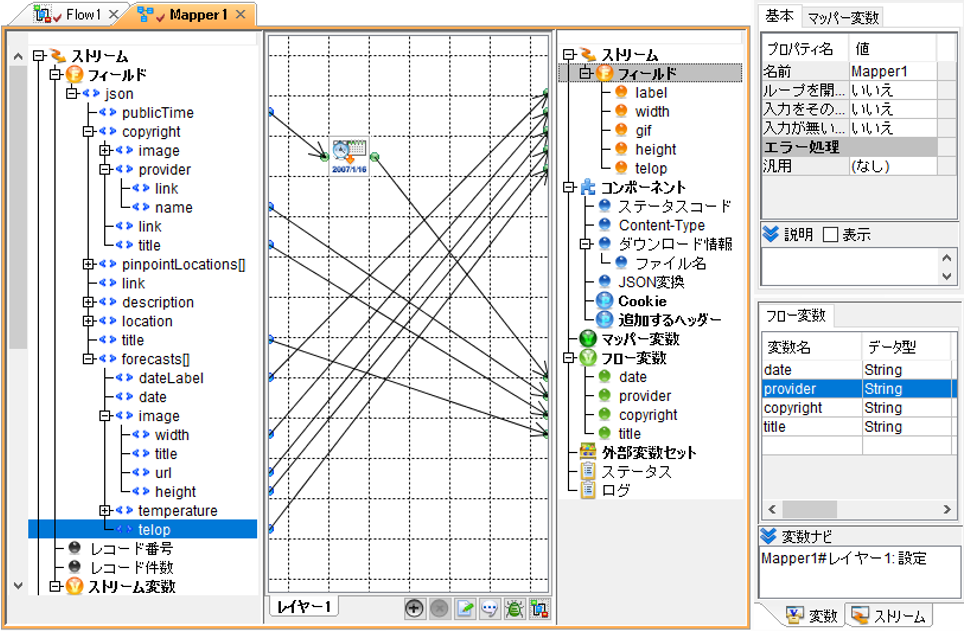964x631 pixels.
Task: Click the add layer plus icon
Action: coord(414,609)
